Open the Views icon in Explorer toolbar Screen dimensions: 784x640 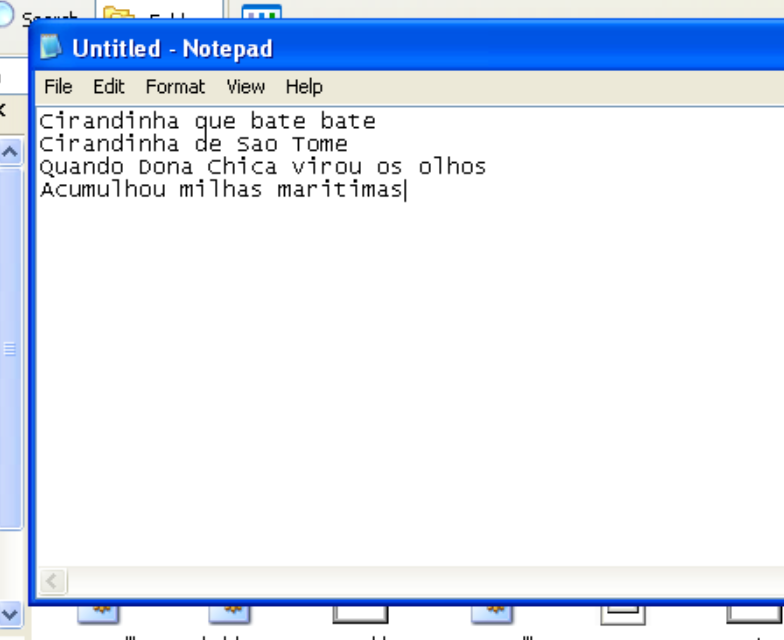262,14
